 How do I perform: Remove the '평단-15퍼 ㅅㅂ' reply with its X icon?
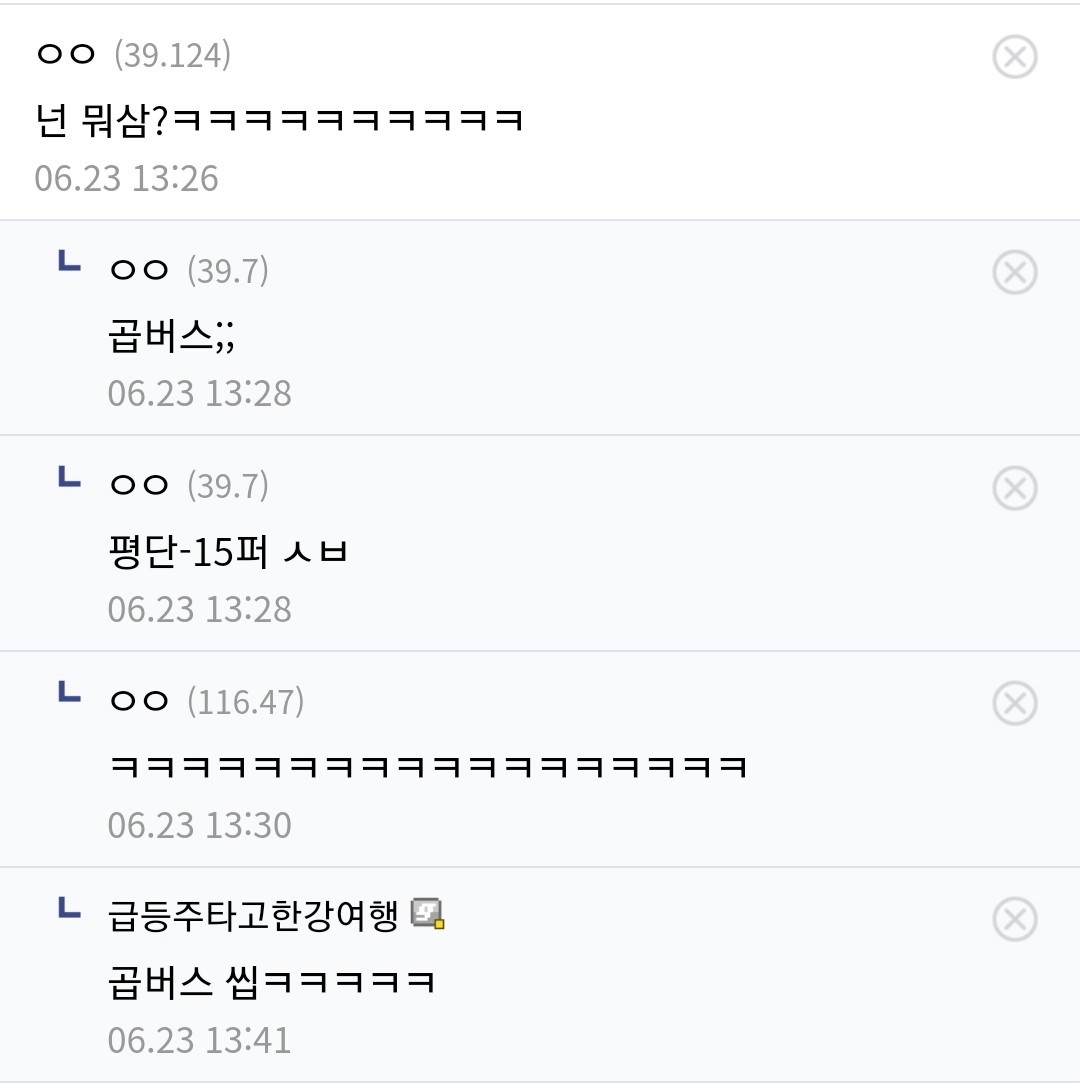coord(1014,488)
